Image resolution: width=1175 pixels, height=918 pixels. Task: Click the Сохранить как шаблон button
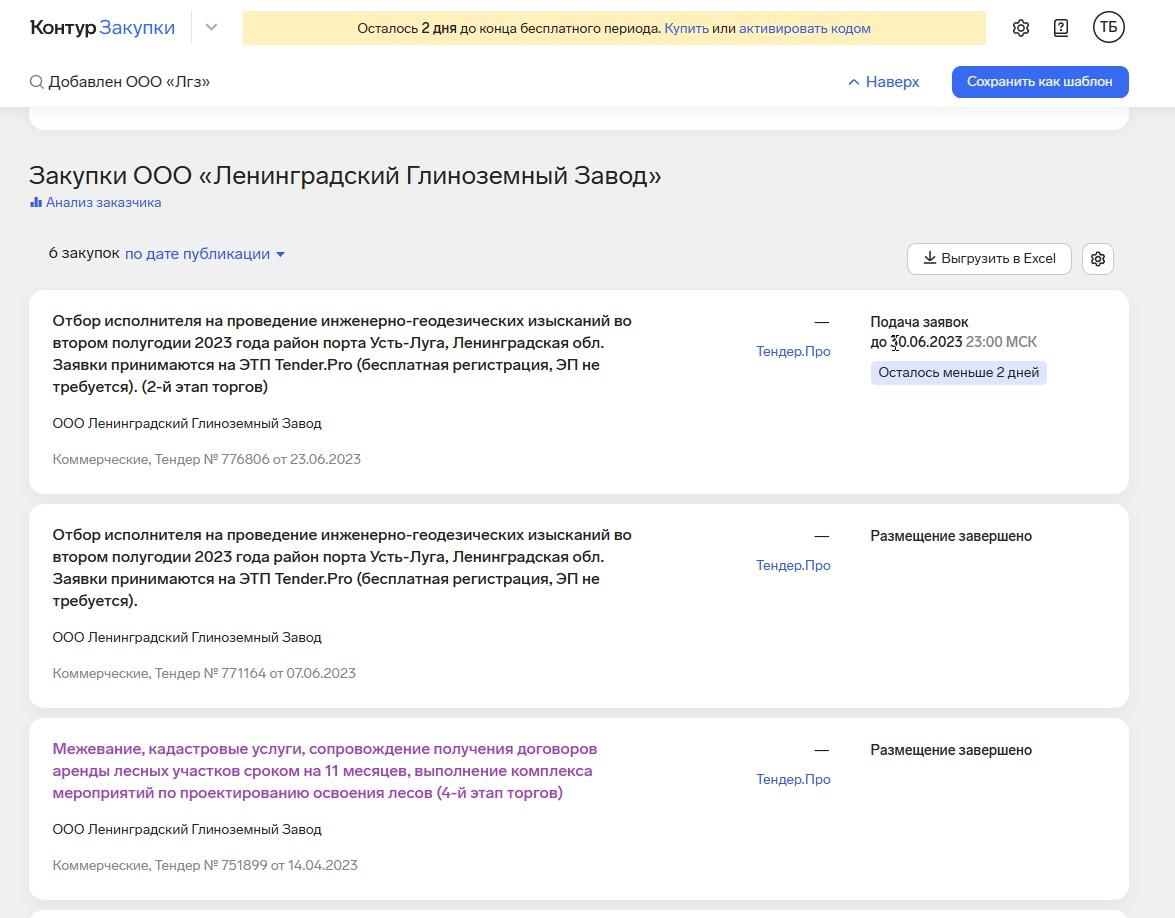pos(1039,82)
